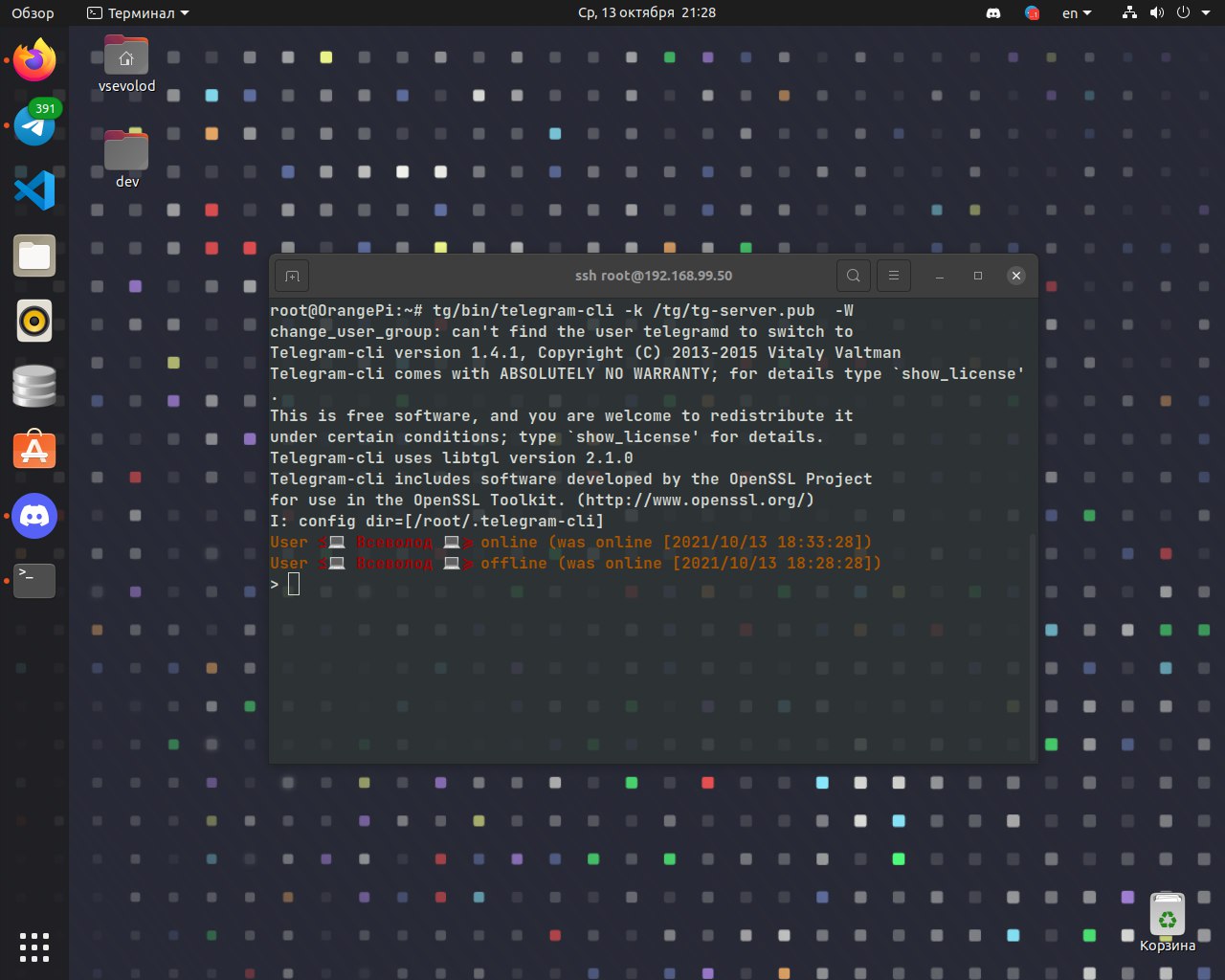1225x980 pixels.
Task: Click the http://www.openssl.org/ URL text
Action: pos(695,500)
